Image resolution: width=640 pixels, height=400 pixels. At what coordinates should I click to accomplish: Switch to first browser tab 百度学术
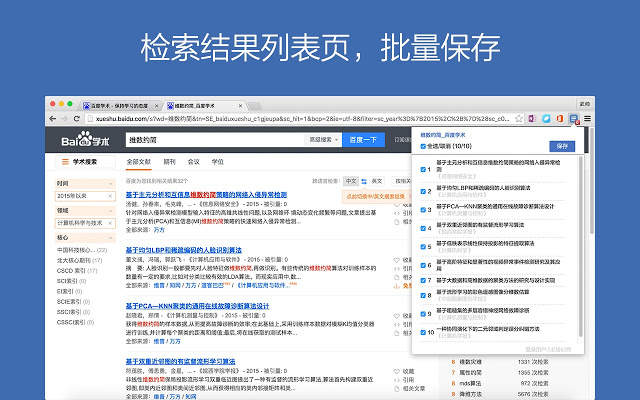coord(118,106)
